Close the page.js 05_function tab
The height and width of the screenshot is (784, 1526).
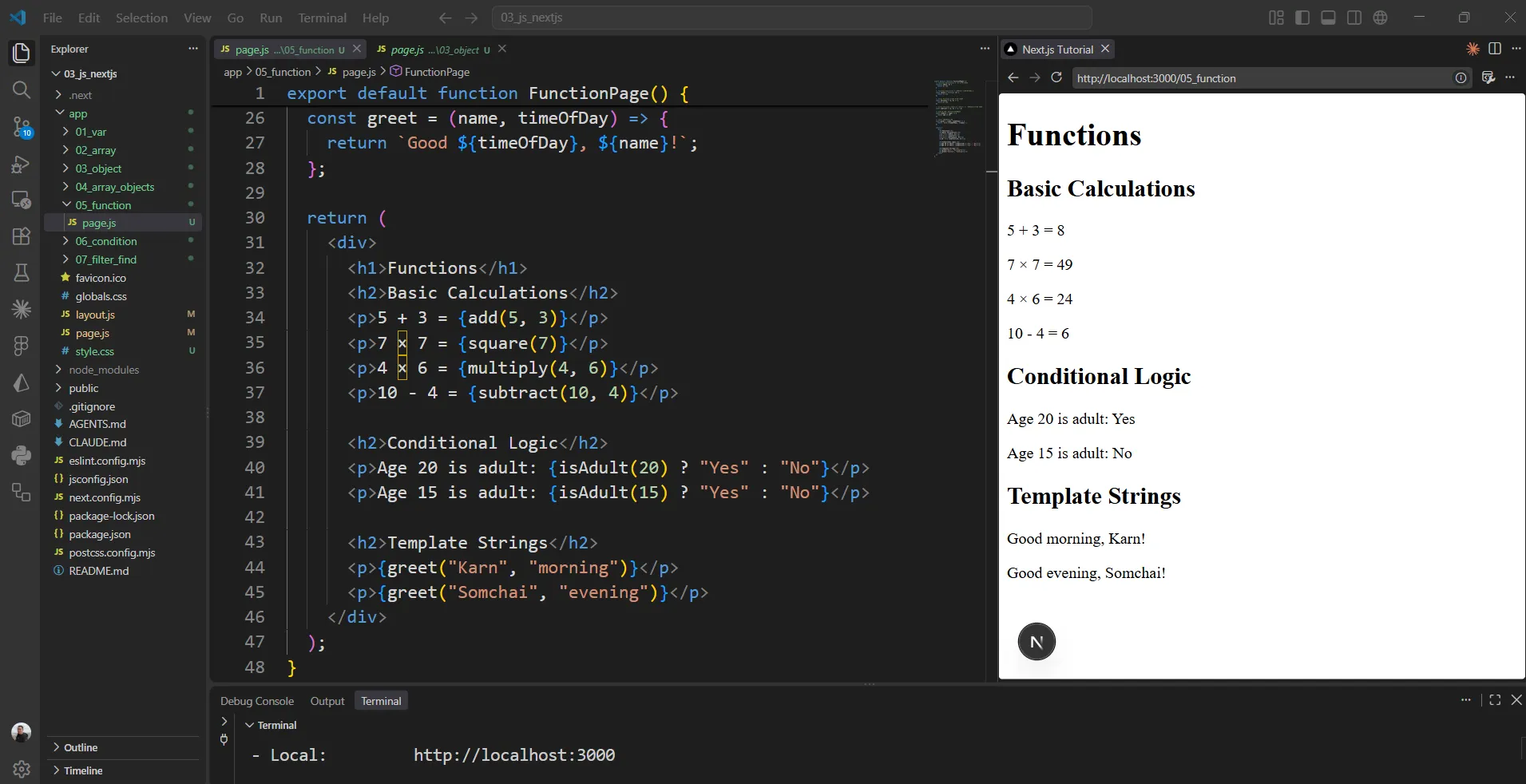pyautogui.click(x=357, y=49)
